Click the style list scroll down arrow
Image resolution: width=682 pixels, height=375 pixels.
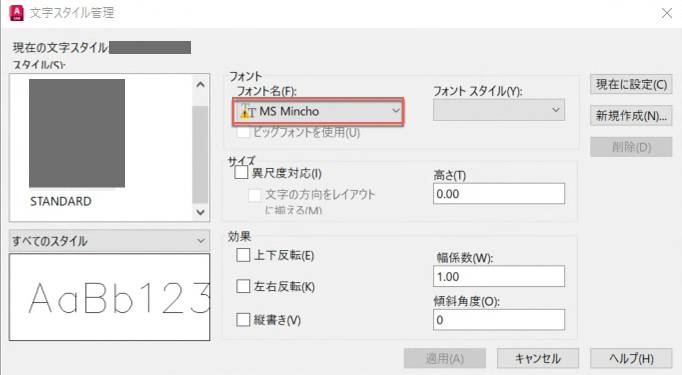point(200,212)
